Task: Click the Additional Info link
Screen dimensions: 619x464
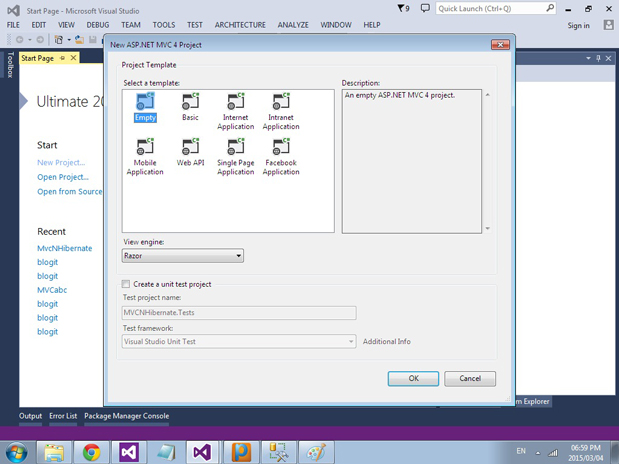Action: click(x=387, y=342)
